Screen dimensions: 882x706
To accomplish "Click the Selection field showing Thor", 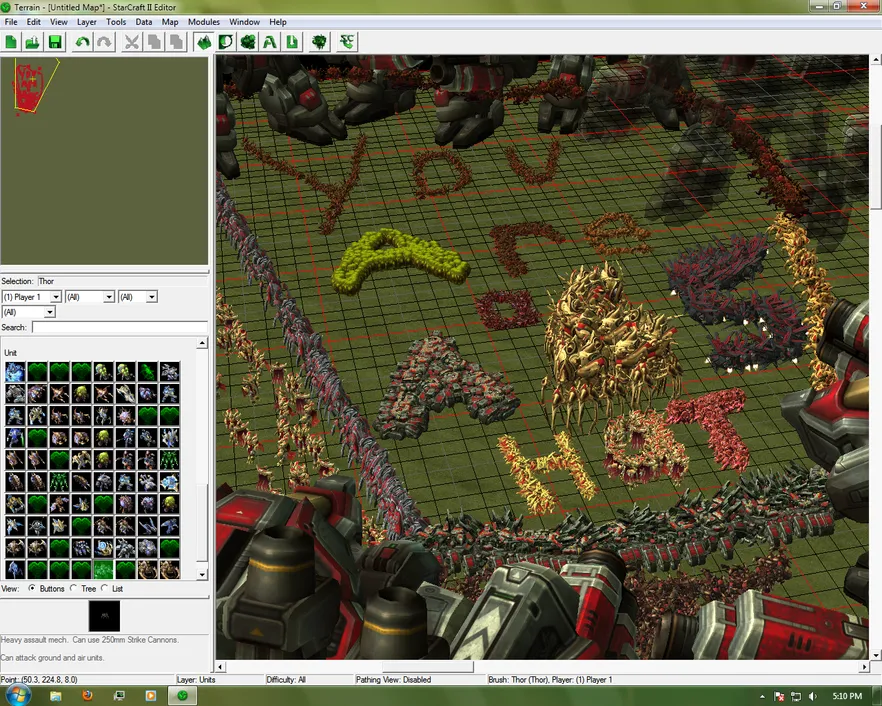I will (x=123, y=281).
